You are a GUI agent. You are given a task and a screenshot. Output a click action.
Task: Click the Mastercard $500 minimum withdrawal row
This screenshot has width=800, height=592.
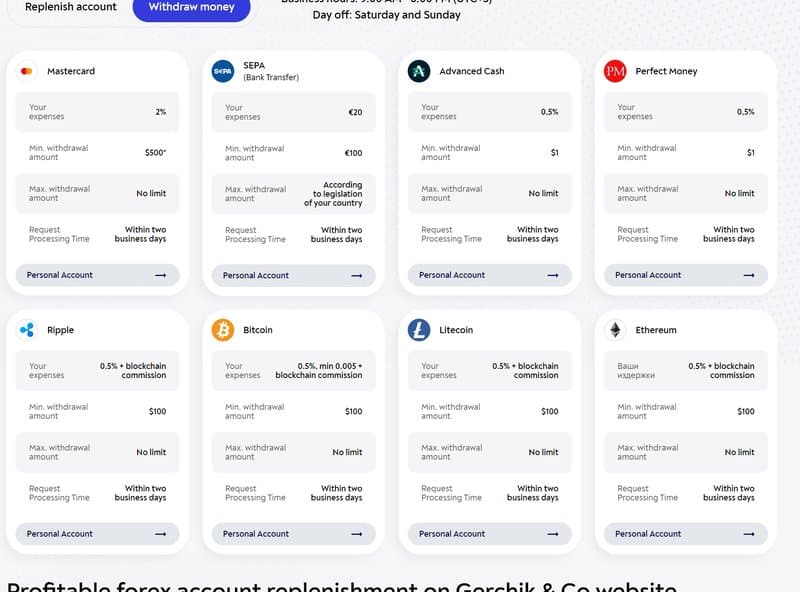(97, 153)
